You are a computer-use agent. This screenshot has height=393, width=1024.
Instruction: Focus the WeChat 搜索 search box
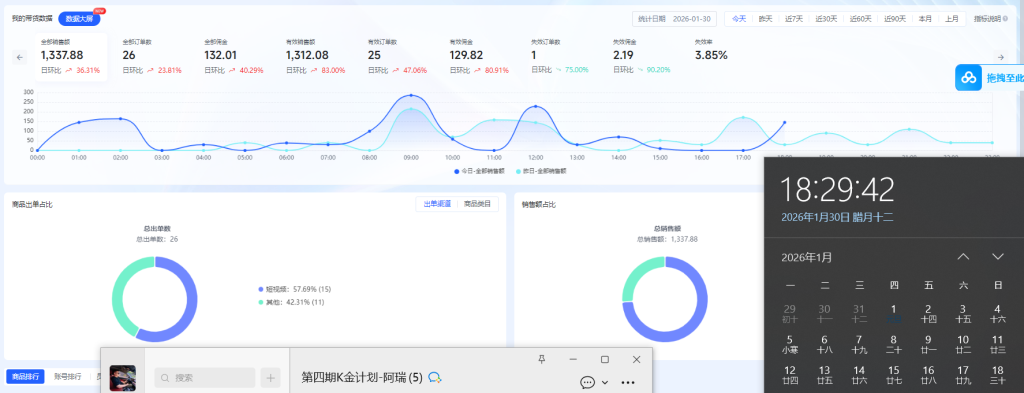[204, 378]
